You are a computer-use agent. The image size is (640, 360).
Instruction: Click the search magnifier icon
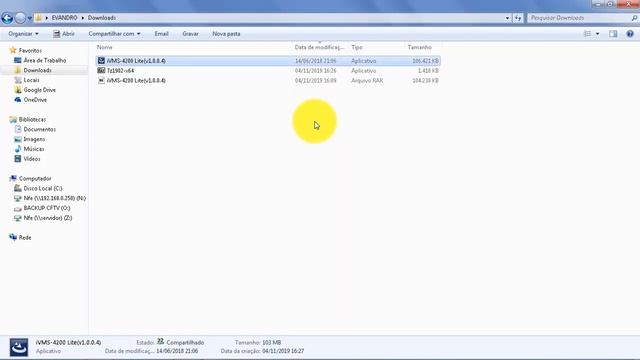[x=634, y=18]
